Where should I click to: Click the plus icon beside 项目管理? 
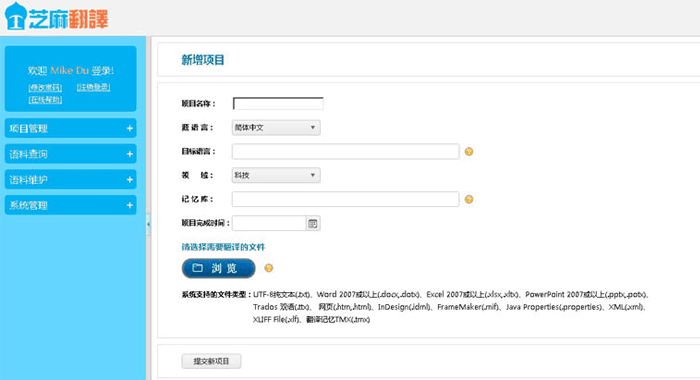129,129
